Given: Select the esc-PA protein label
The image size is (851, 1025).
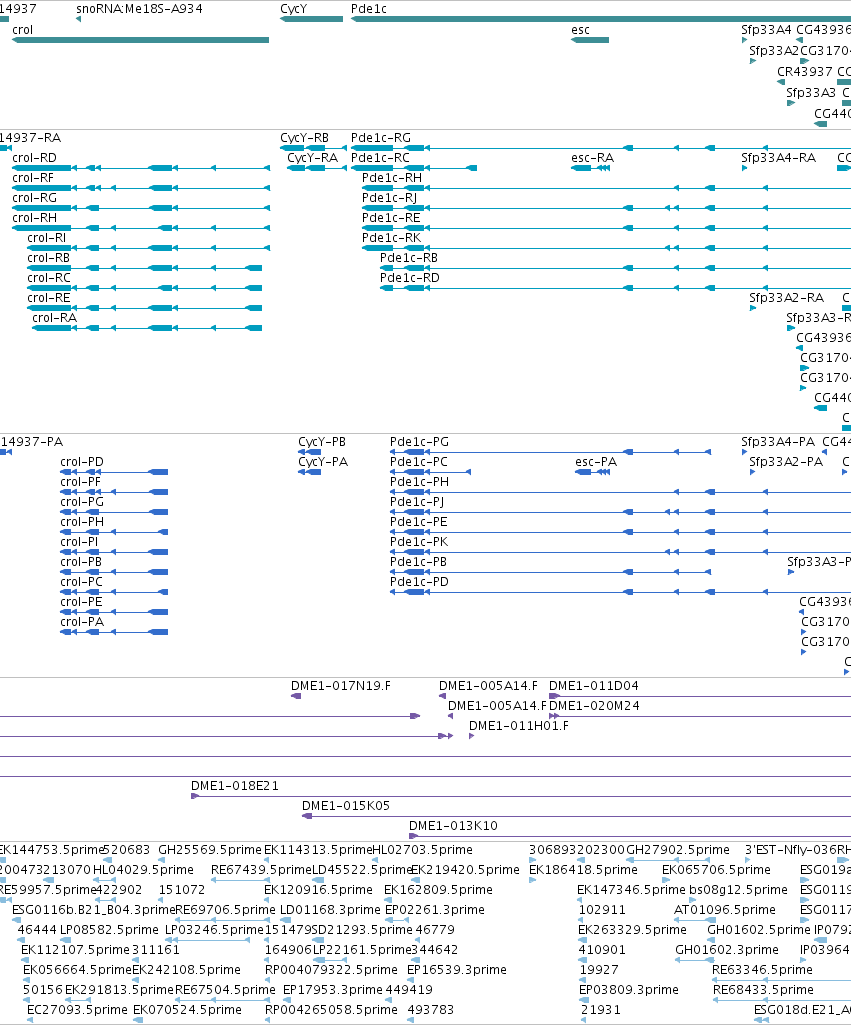Looking at the screenshot, I should click(596, 462).
